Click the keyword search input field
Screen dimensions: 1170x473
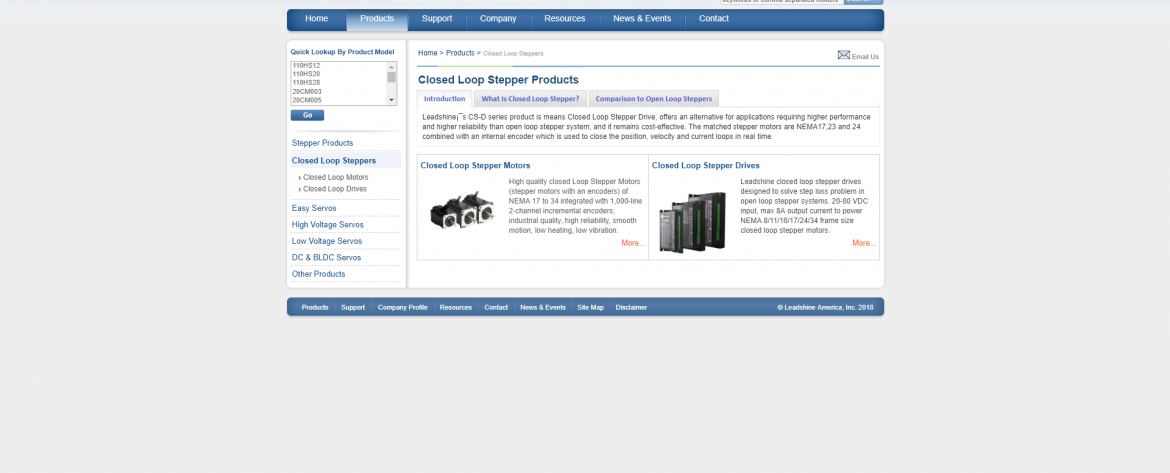tap(780, 1)
